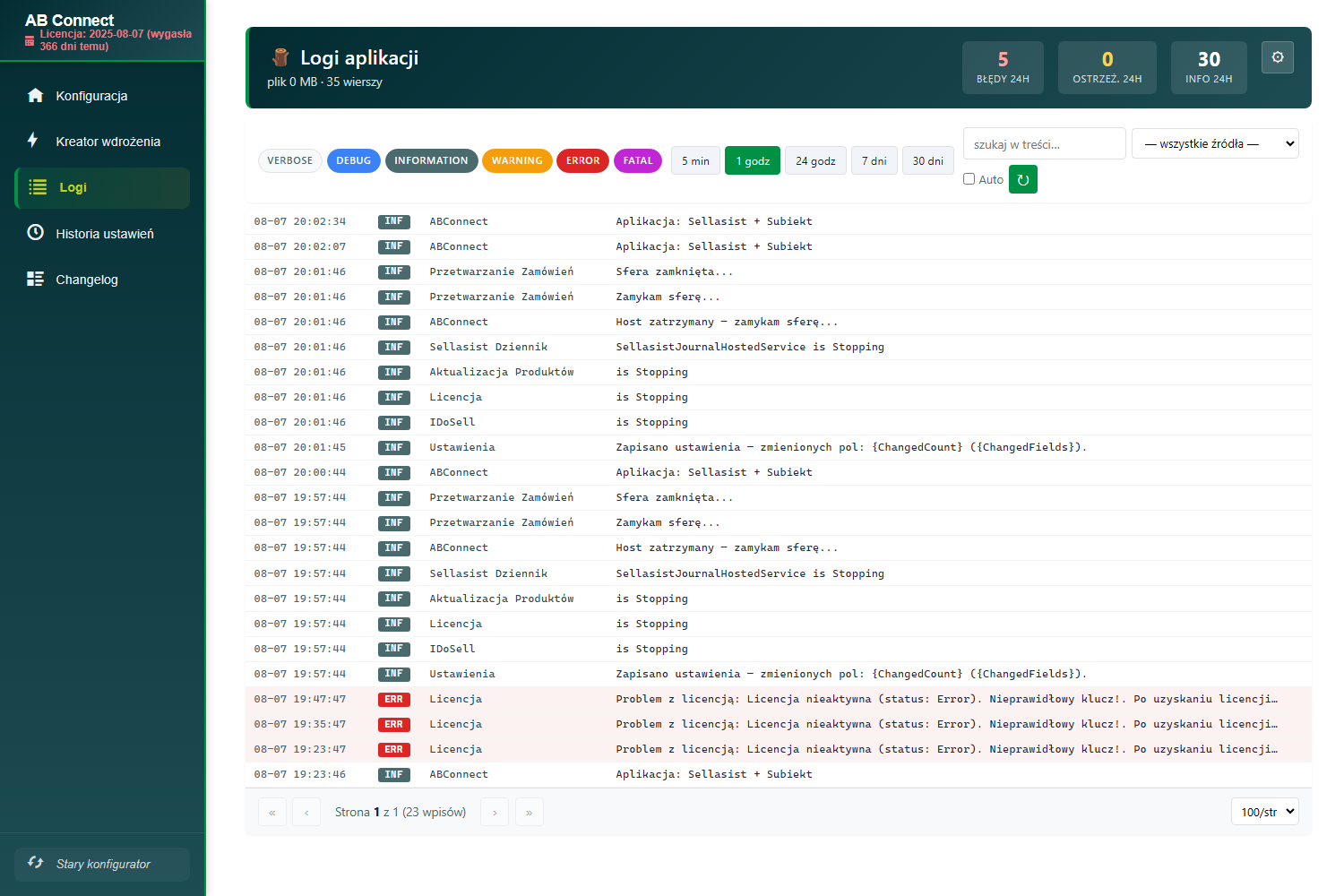
Task: Click the 0 OSTRZEŻ. 24H counter card
Action: point(1107,67)
